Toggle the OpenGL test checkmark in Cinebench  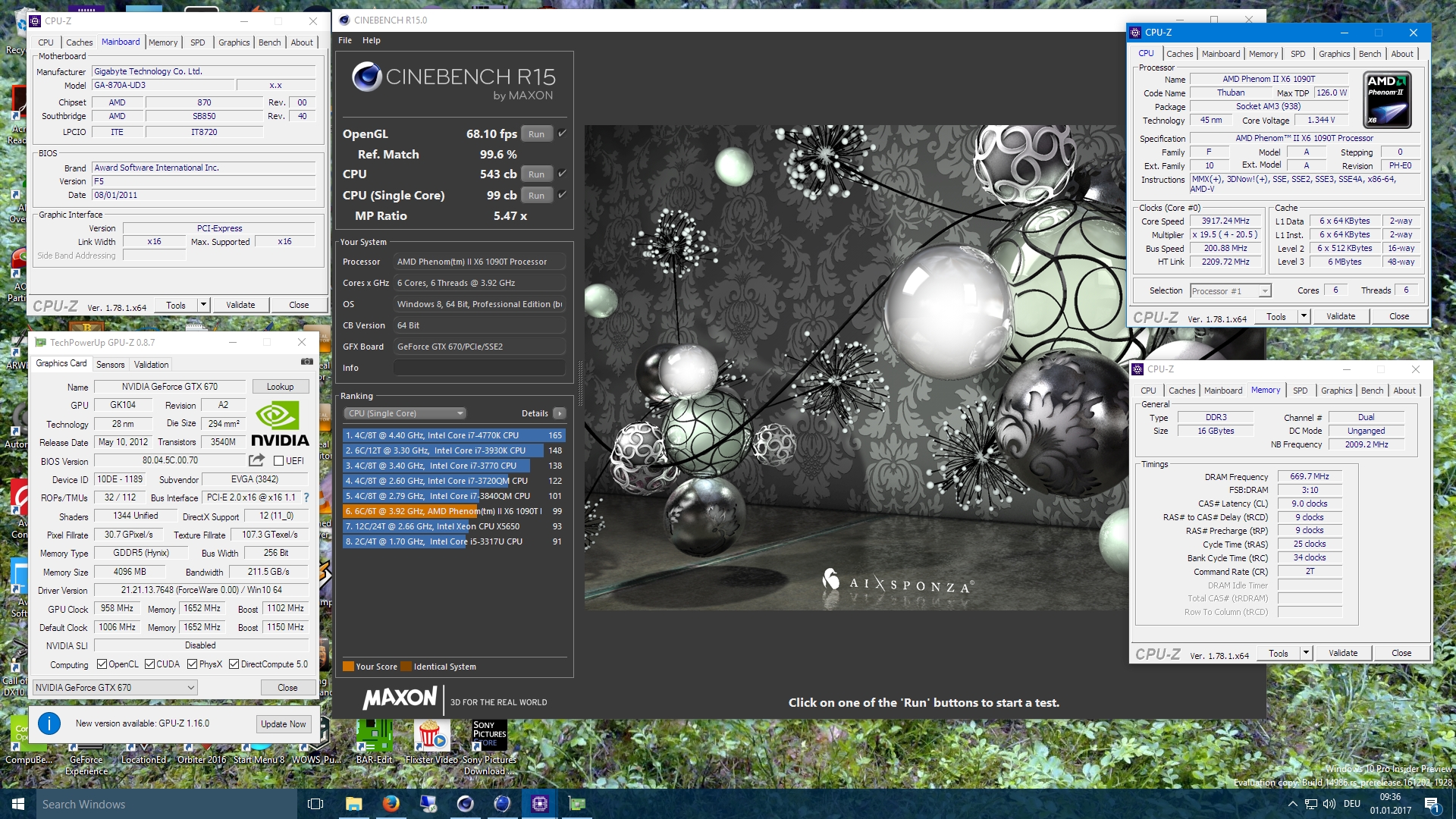click(562, 133)
